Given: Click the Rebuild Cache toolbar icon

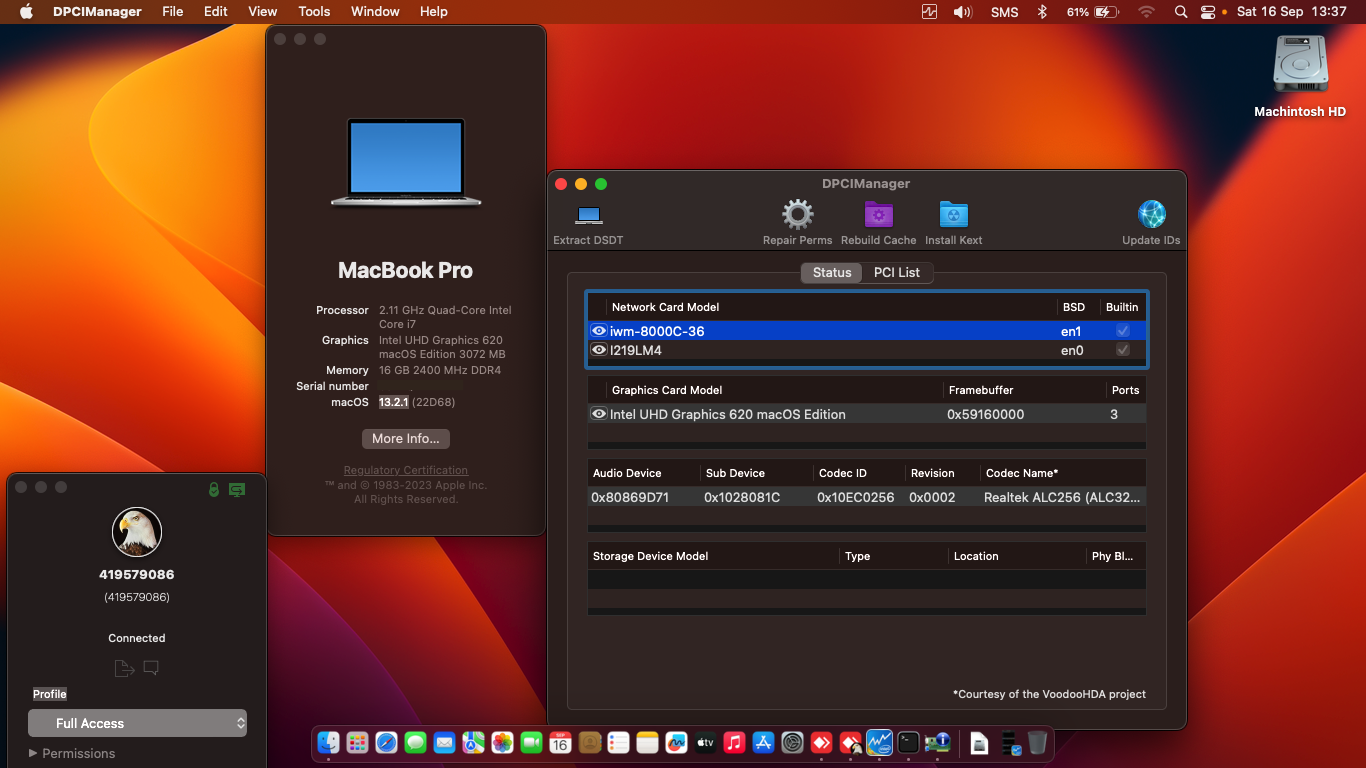Looking at the screenshot, I should (878, 214).
